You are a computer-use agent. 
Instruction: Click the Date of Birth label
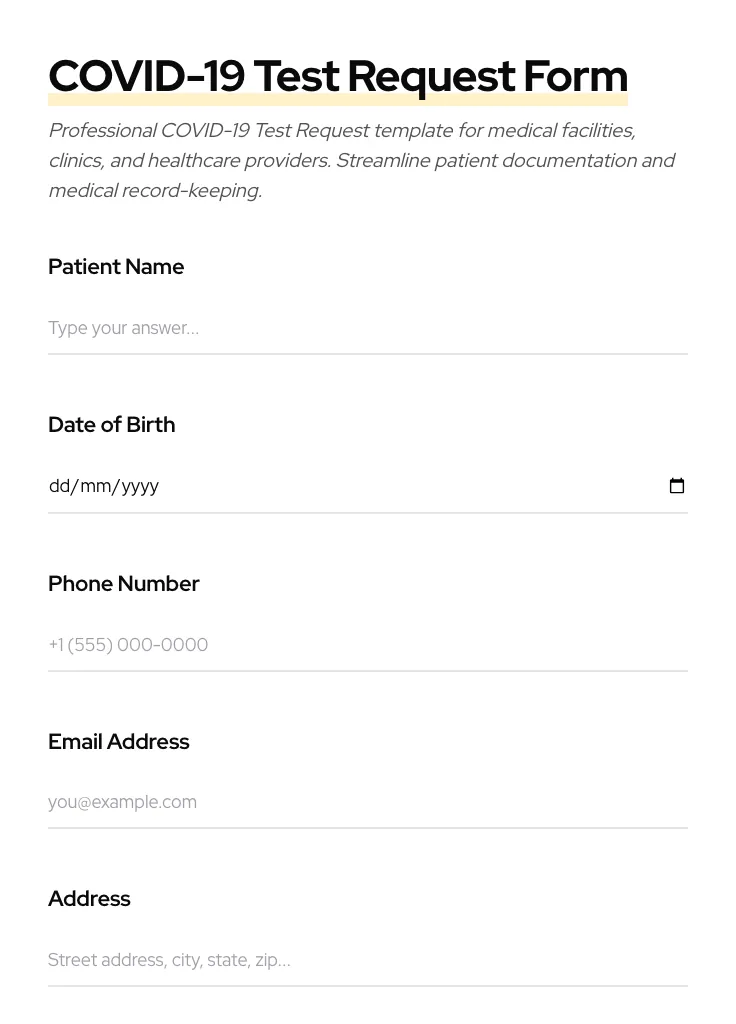click(x=111, y=425)
